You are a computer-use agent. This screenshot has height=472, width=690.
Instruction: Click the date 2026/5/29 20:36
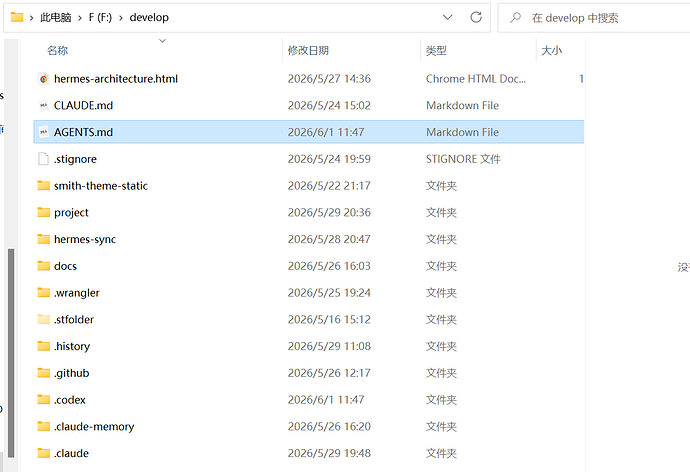[x=329, y=212]
